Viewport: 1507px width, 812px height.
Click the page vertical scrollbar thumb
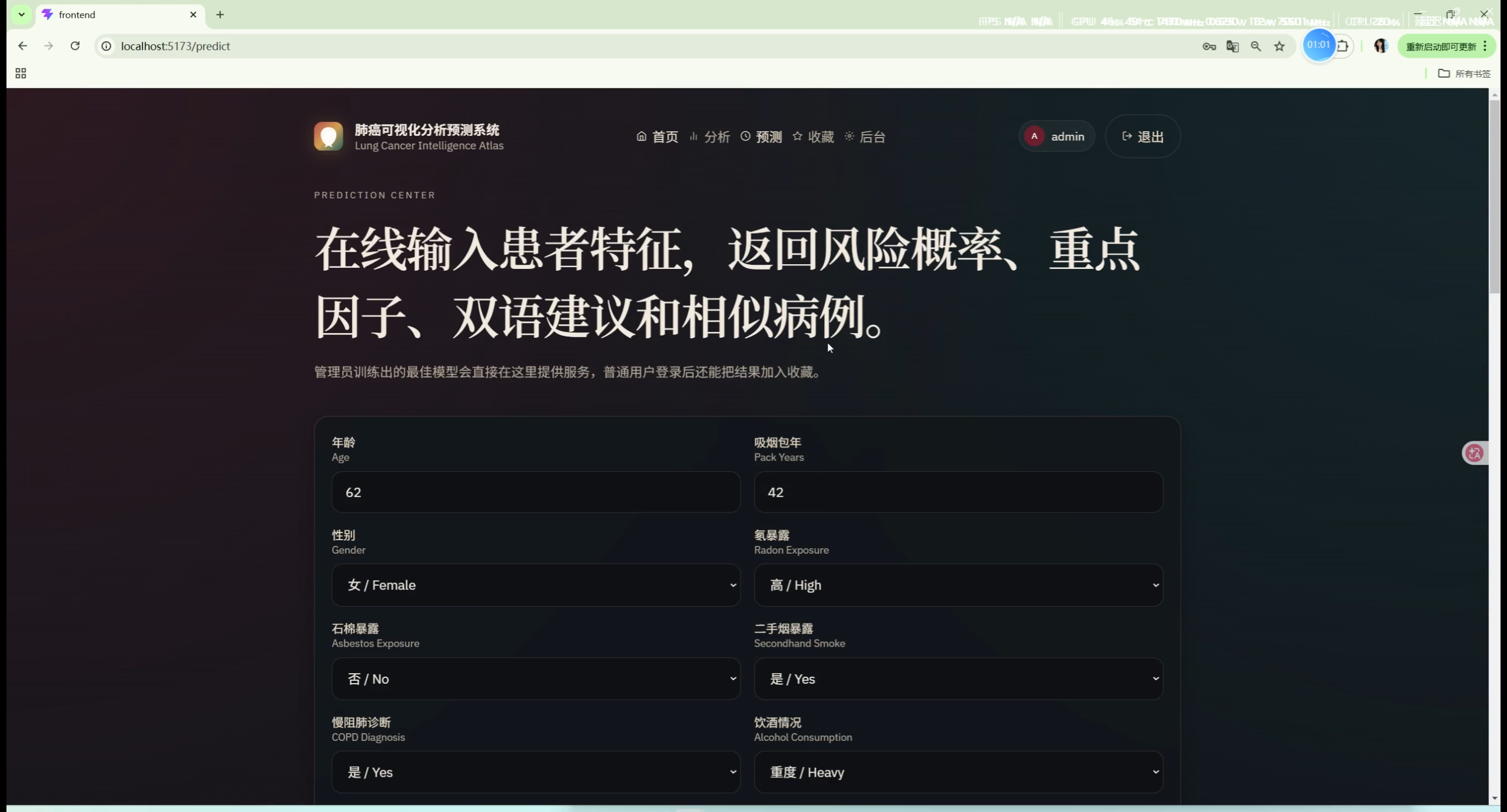1494,197
